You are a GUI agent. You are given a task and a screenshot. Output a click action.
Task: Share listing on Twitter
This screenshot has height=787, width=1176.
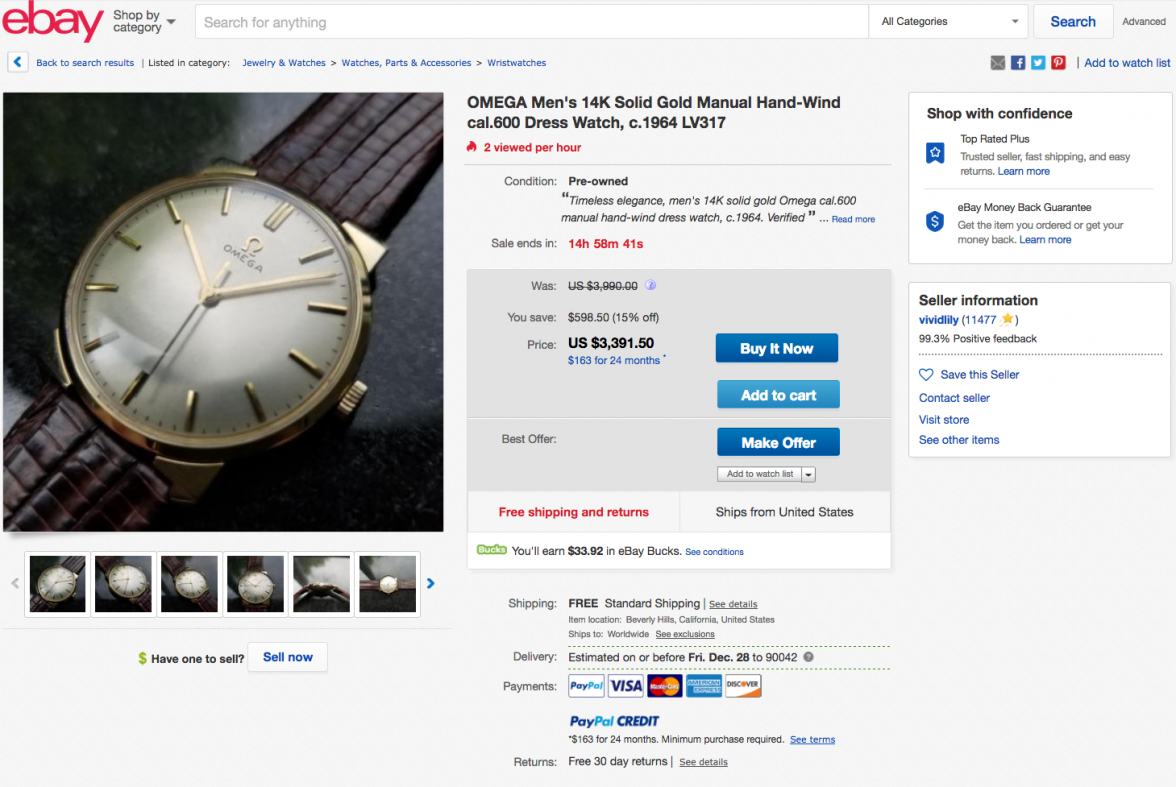click(x=1038, y=63)
